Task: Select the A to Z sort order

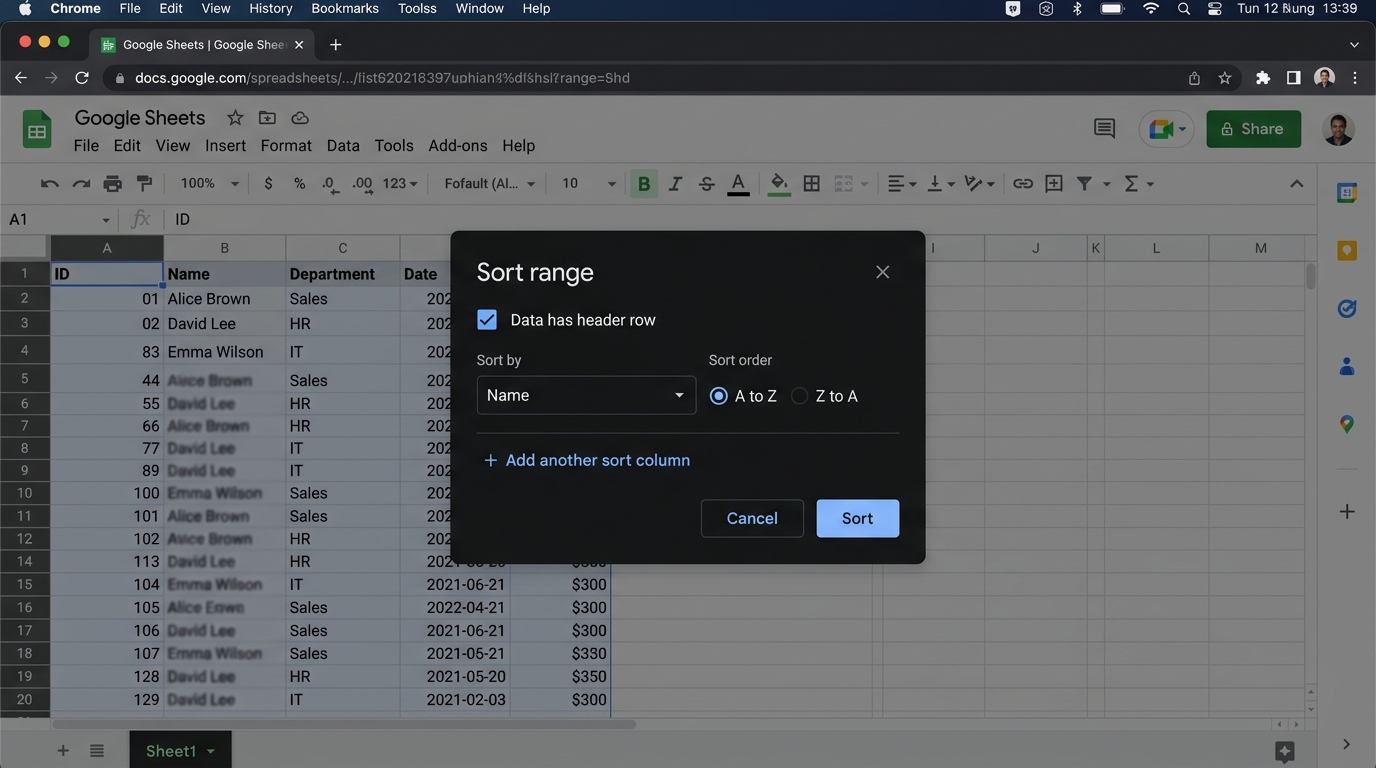Action: coord(718,396)
